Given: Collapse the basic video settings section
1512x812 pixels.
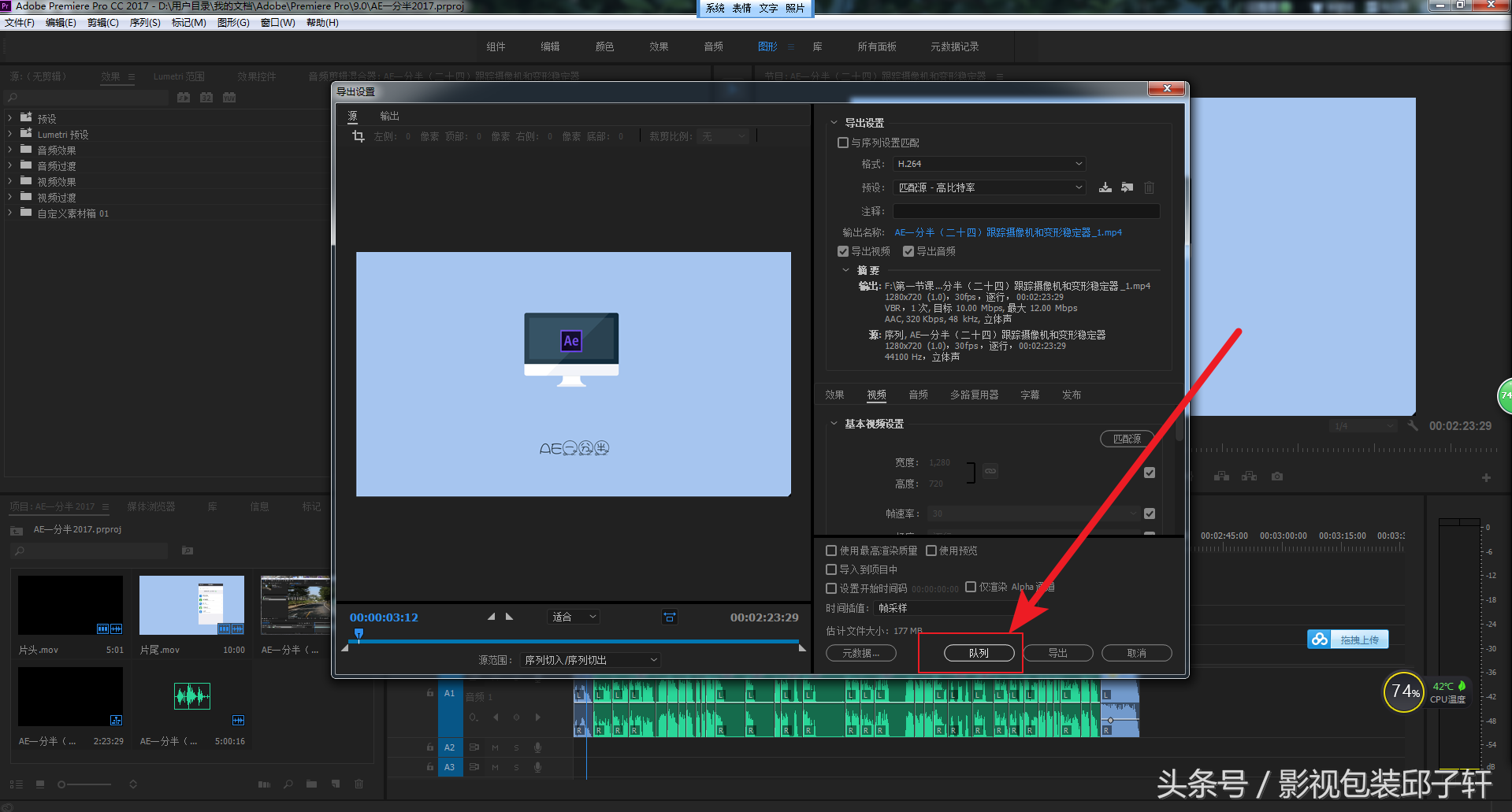Looking at the screenshot, I should coord(834,424).
